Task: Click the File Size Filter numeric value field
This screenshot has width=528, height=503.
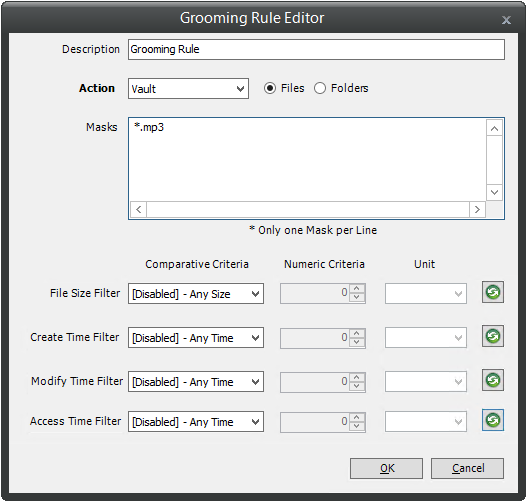Action: click(x=315, y=294)
